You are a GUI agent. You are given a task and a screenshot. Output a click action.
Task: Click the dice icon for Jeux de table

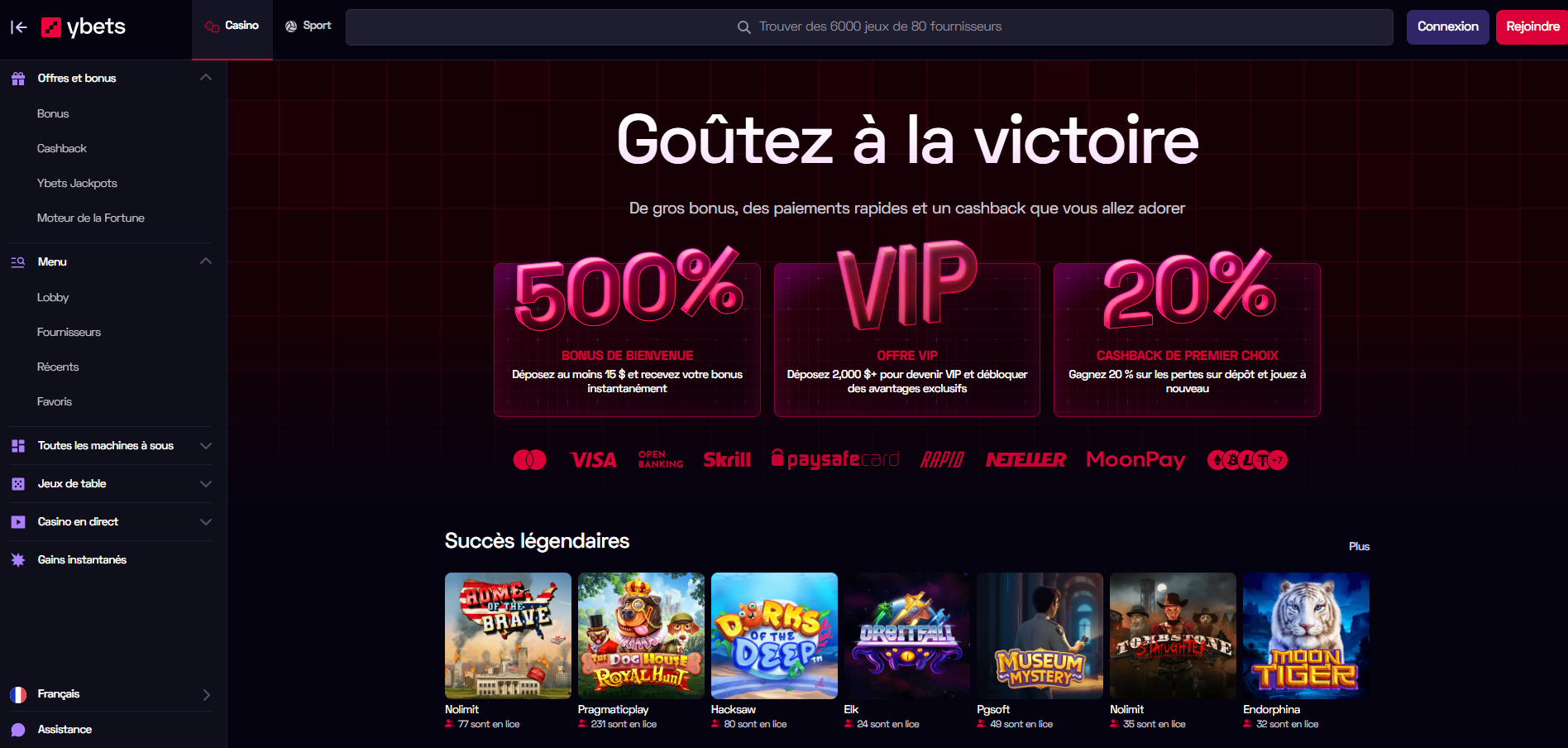(18, 484)
